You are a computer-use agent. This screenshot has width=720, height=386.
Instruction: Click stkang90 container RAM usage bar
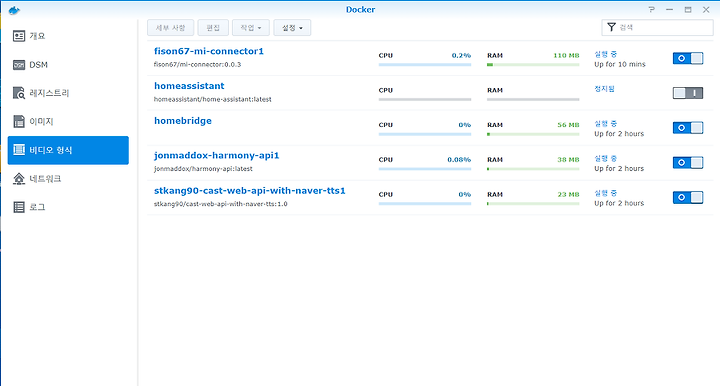[533, 204]
